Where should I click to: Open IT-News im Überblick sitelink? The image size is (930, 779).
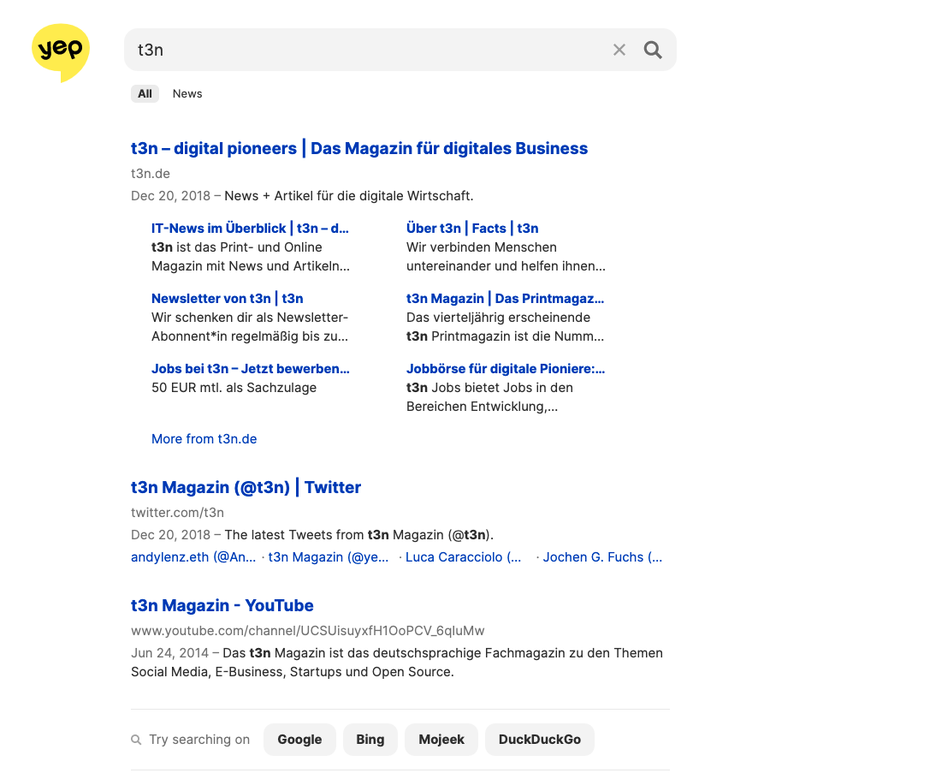click(250, 228)
